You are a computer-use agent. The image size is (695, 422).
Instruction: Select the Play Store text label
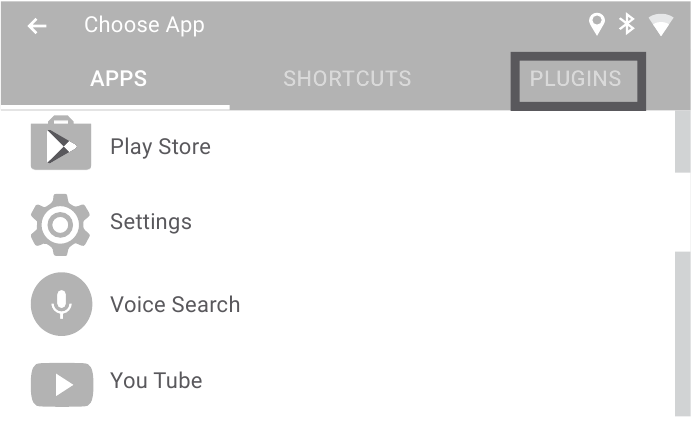click(x=160, y=147)
